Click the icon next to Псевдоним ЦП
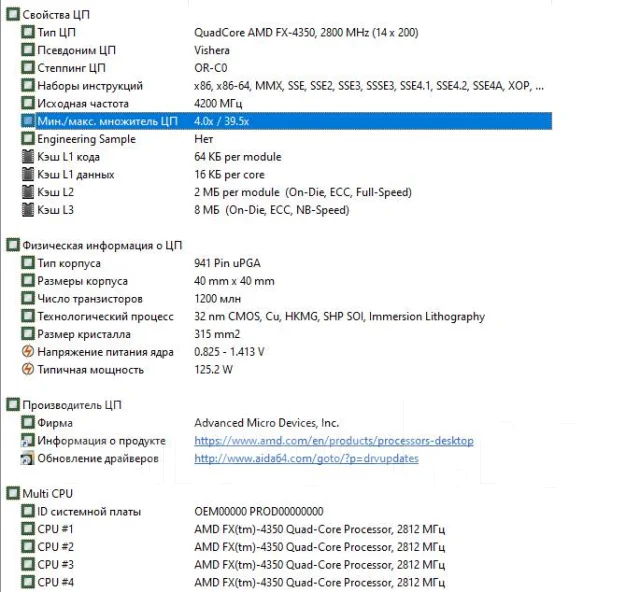 28,50
